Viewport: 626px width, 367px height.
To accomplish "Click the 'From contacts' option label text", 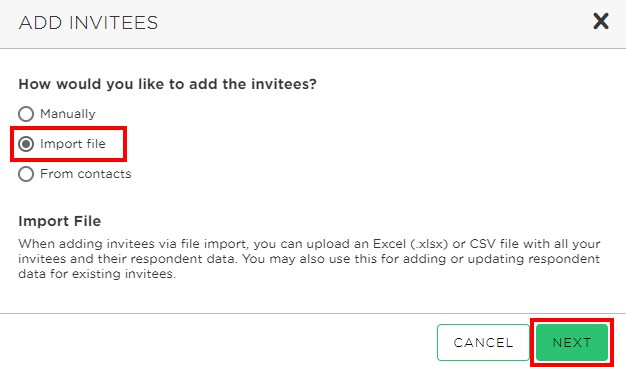I will click(x=85, y=174).
